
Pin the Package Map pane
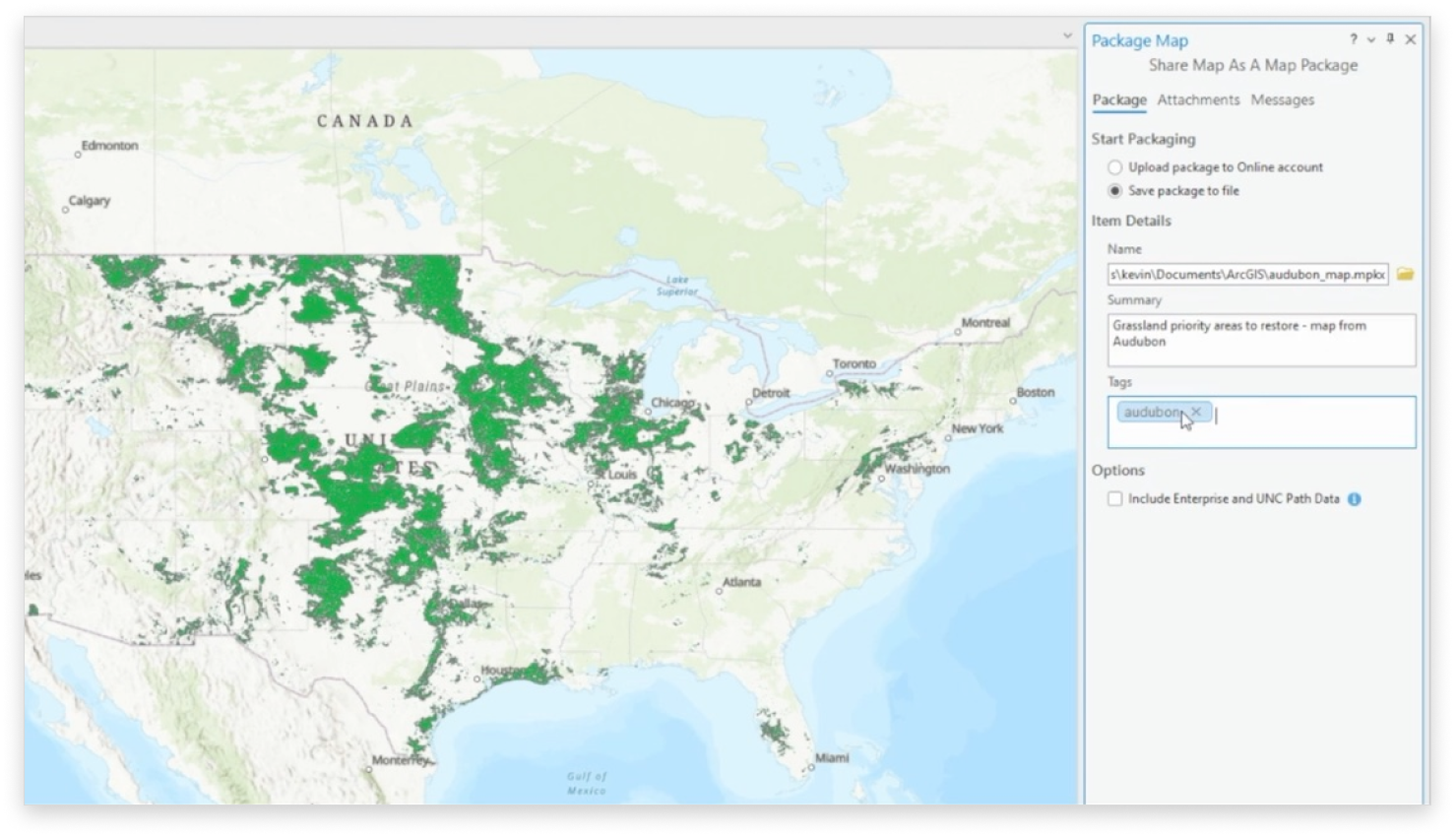click(x=1390, y=39)
